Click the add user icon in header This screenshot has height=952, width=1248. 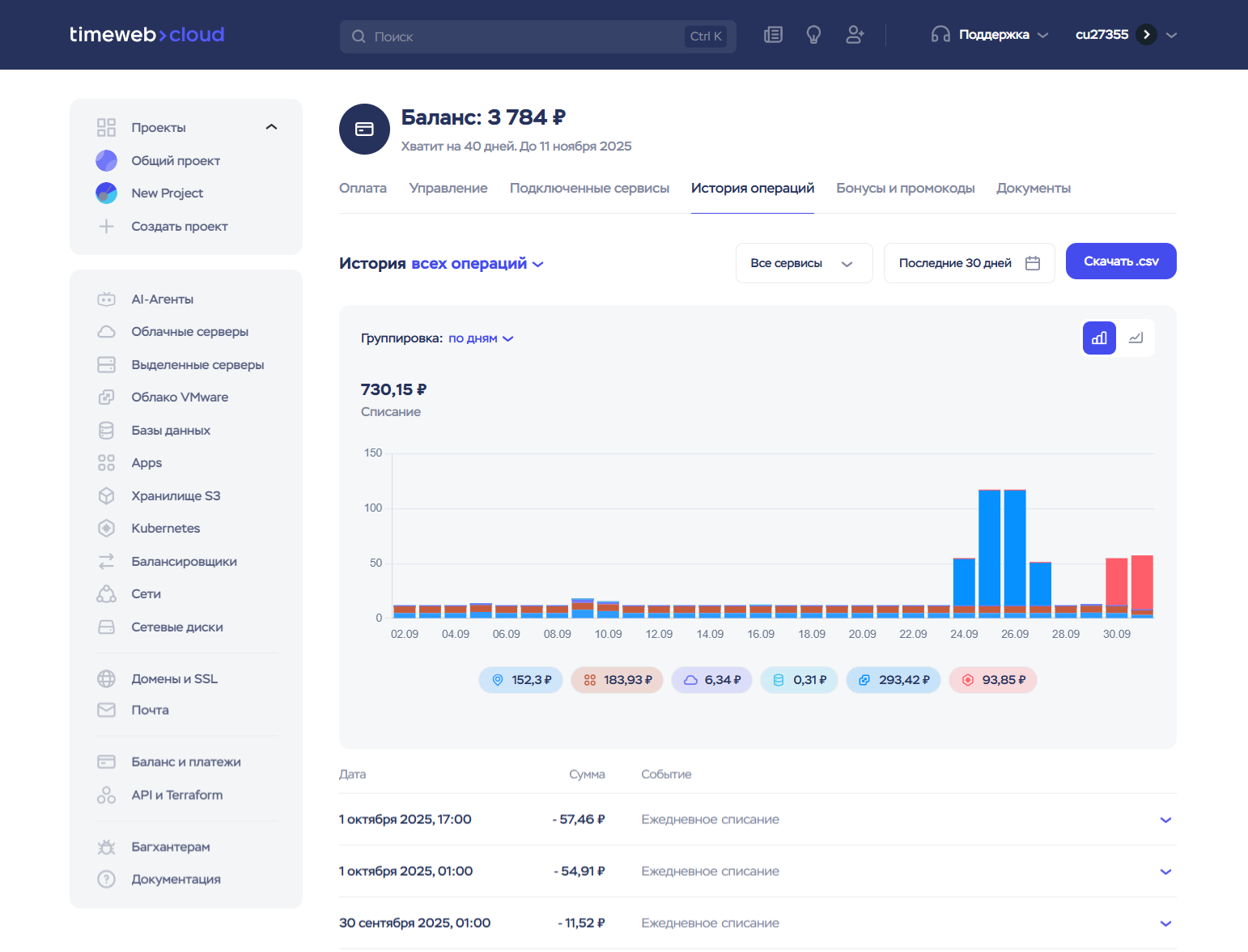click(x=855, y=35)
